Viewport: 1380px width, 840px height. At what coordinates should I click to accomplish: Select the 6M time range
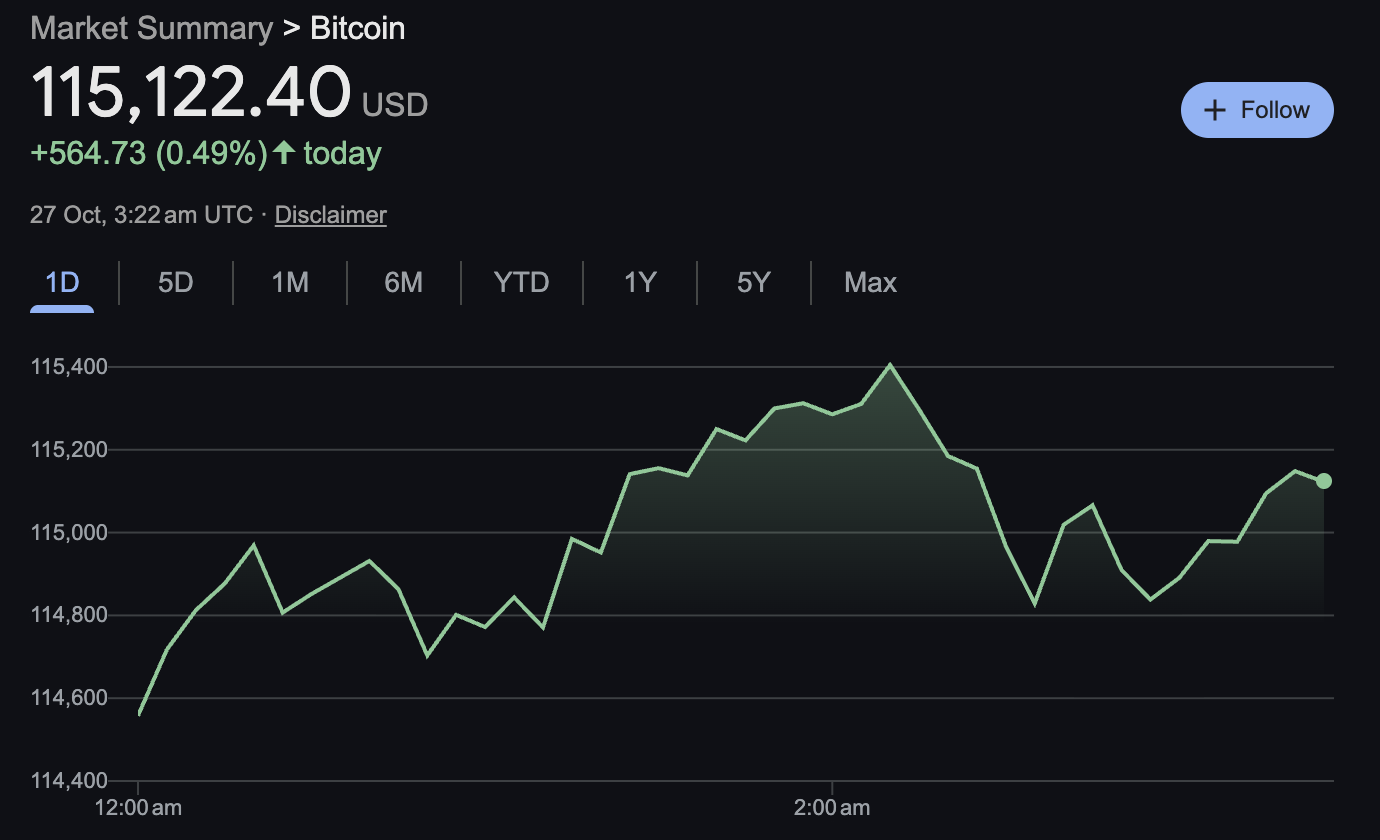403,282
